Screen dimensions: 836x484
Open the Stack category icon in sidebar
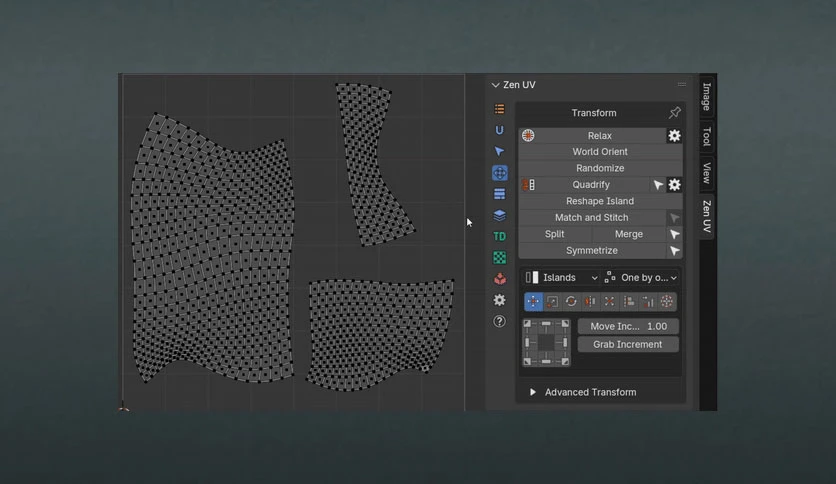(500, 194)
